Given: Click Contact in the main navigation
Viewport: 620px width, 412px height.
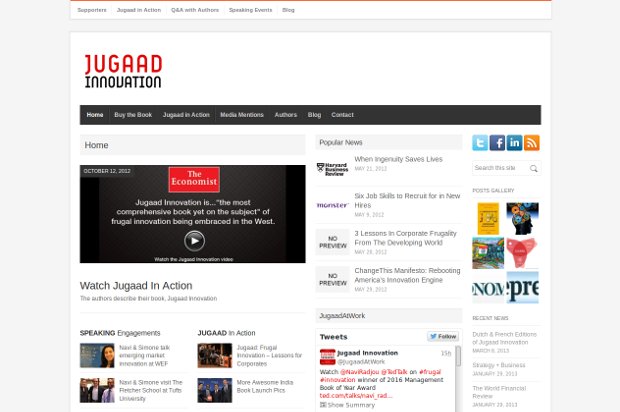Looking at the screenshot, I should click(342, 115).
